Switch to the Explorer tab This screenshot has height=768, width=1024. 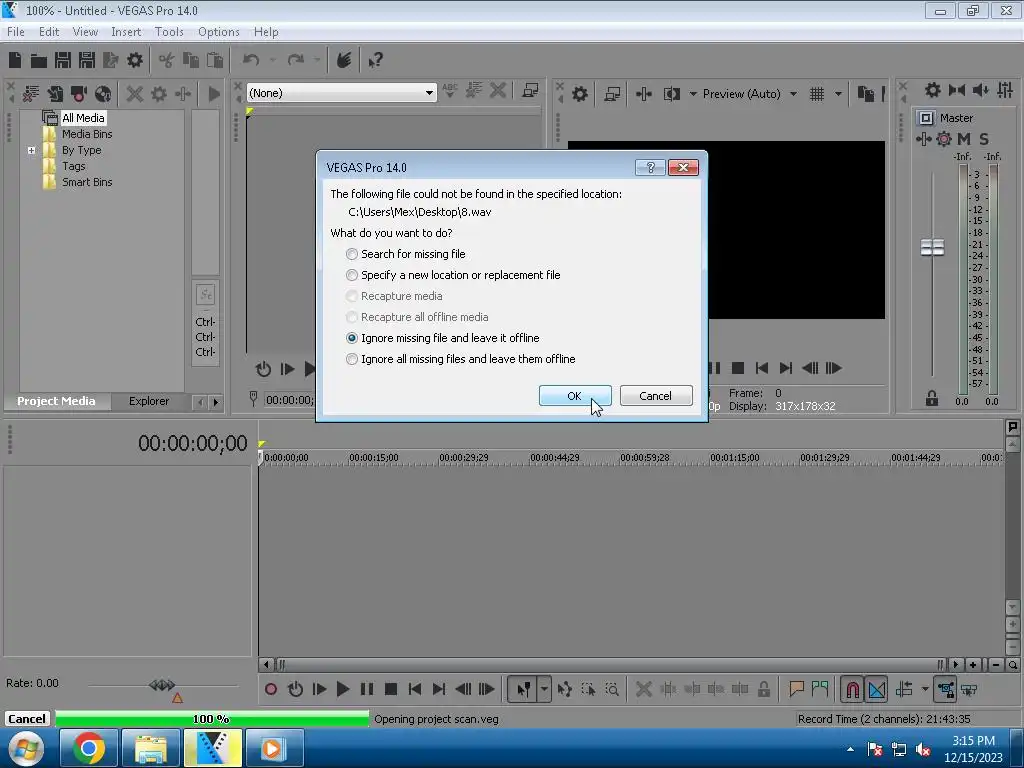(149, 401)
